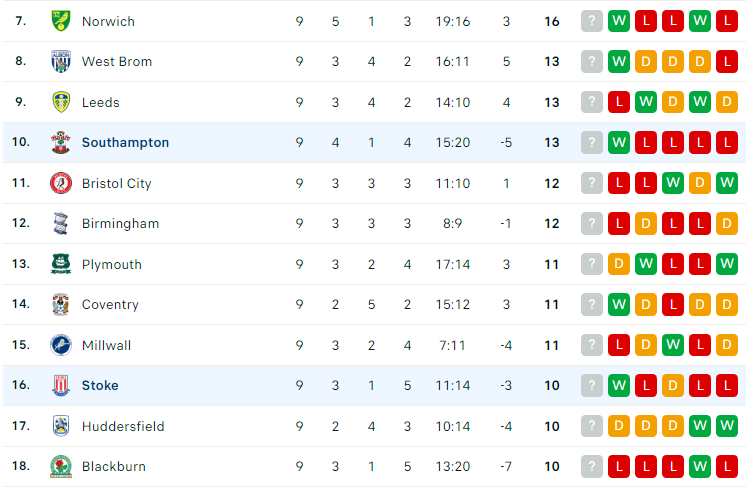Click Southampton's green W form badge
746x487 pixels.
tap(619, 142)
